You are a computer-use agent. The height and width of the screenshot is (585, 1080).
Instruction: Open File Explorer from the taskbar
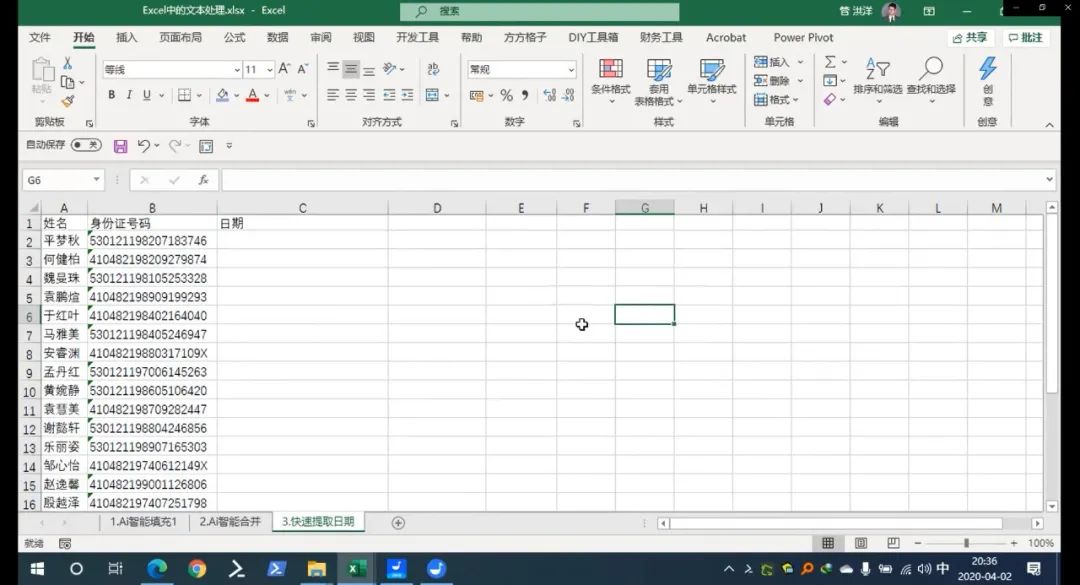(x=316, y=568)
